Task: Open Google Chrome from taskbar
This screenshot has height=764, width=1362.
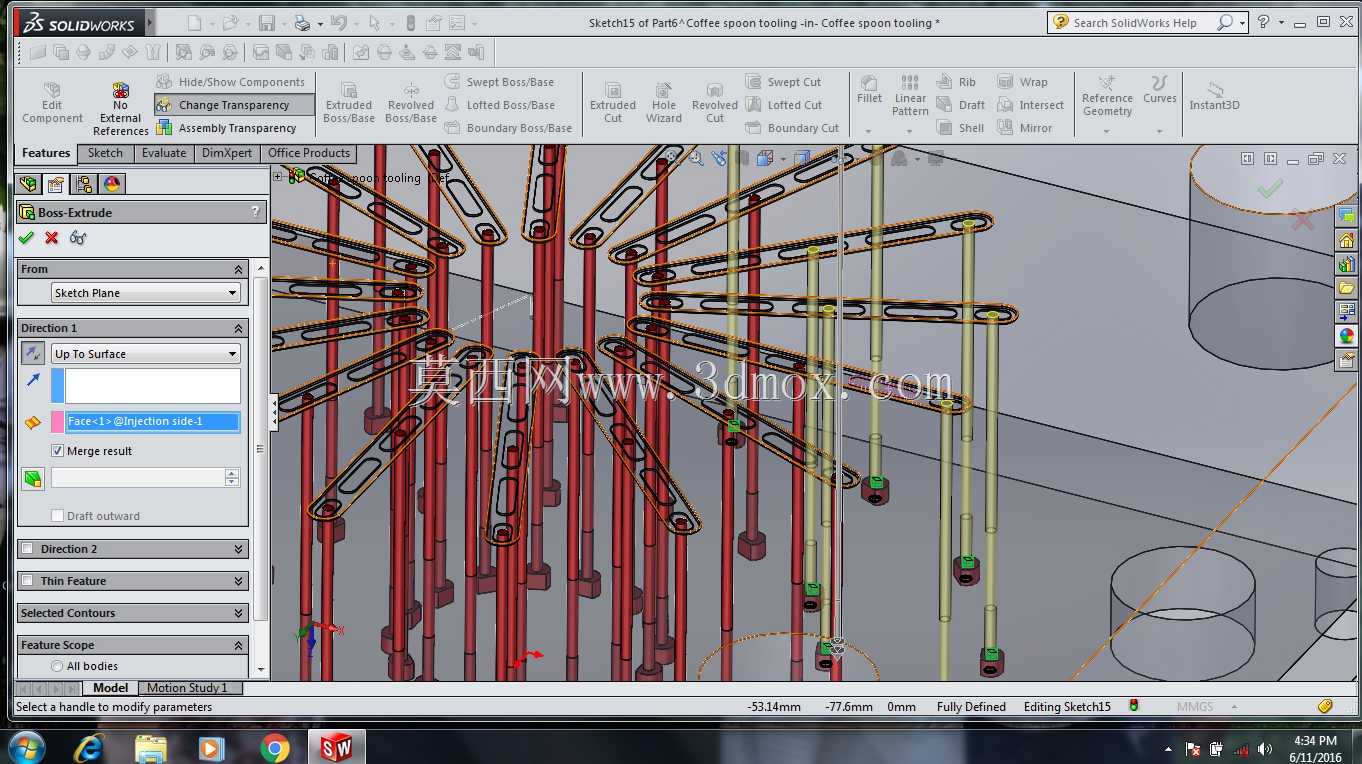Action: (274, 747)
